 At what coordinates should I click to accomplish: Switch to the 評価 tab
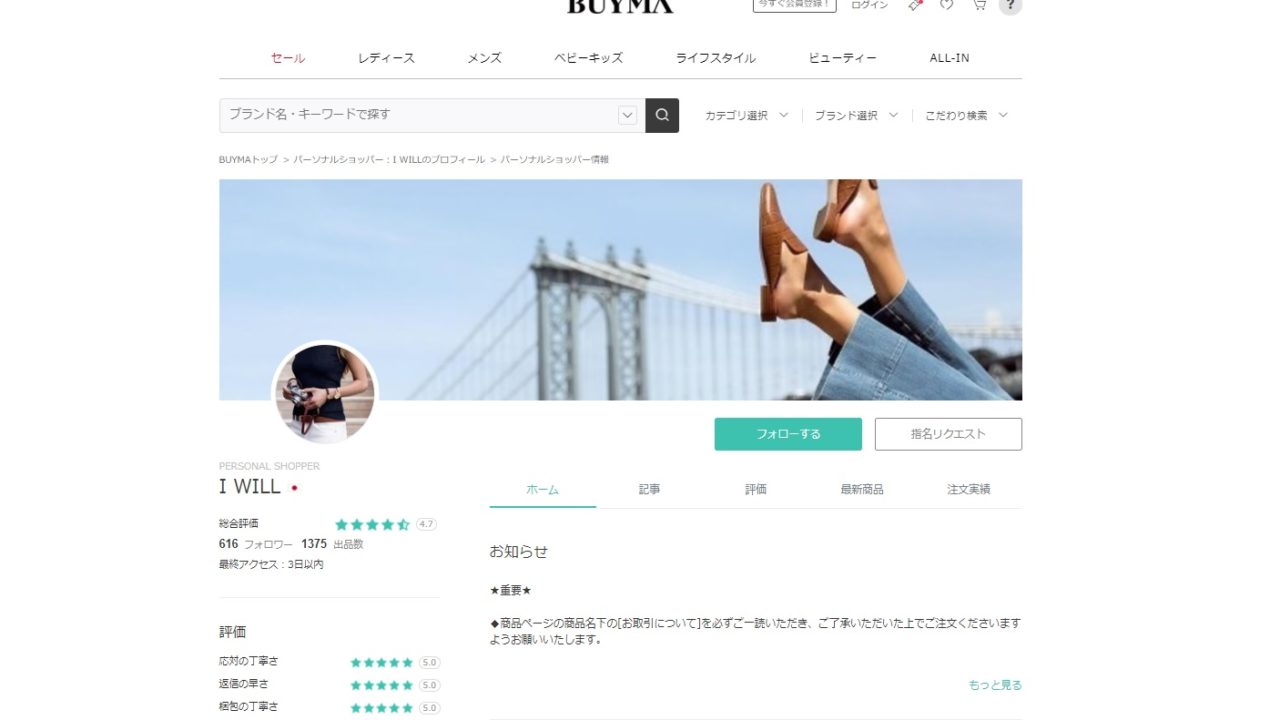[756, 489]
